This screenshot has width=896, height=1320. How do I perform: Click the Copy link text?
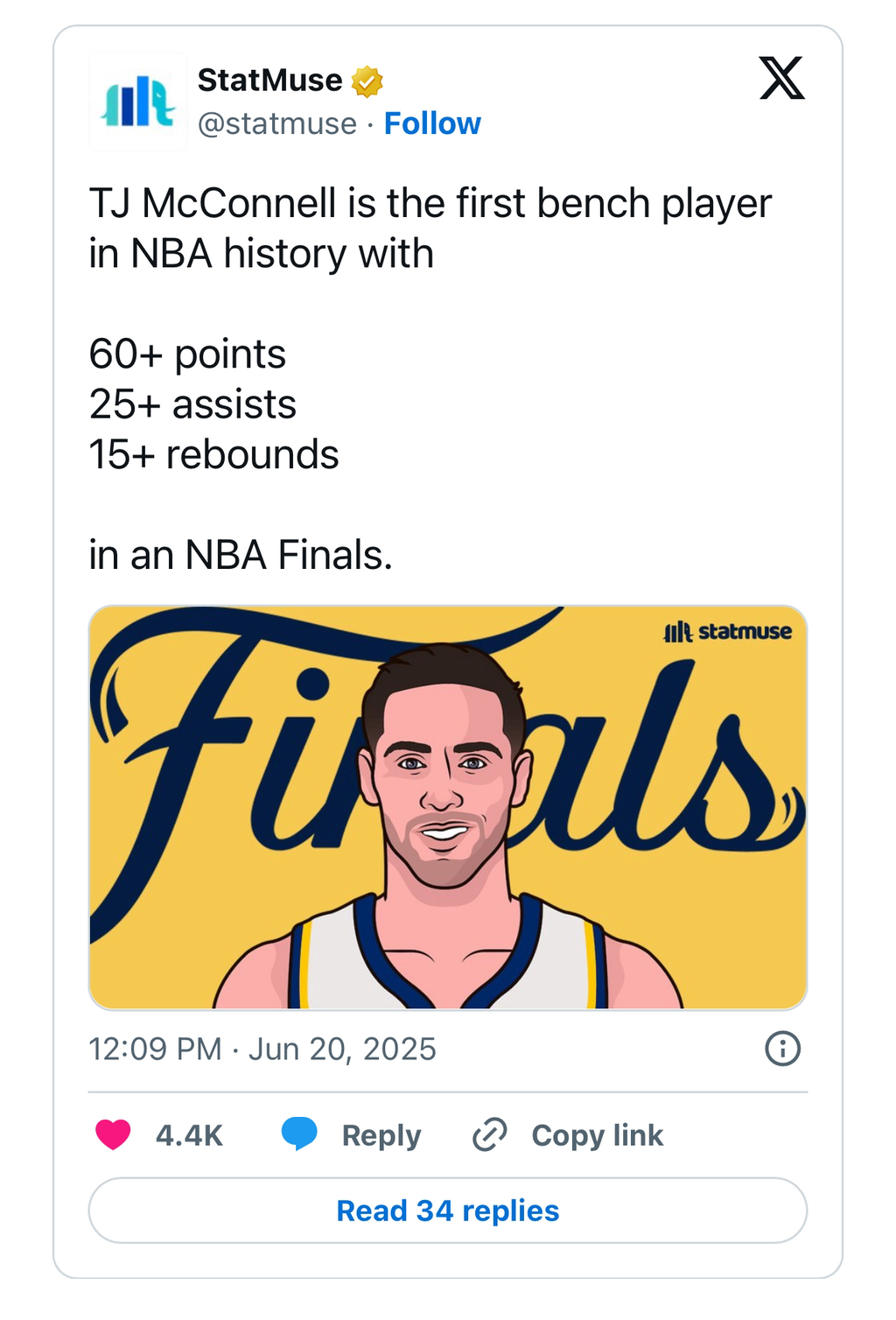[x=597, y=1135]
